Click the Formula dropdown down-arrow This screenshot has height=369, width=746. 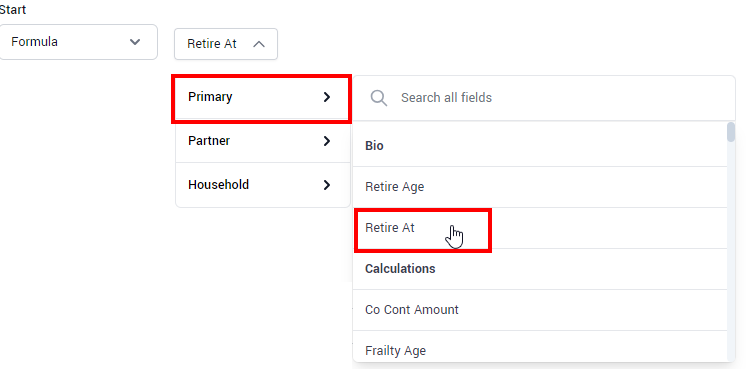[x=135, y=42]
